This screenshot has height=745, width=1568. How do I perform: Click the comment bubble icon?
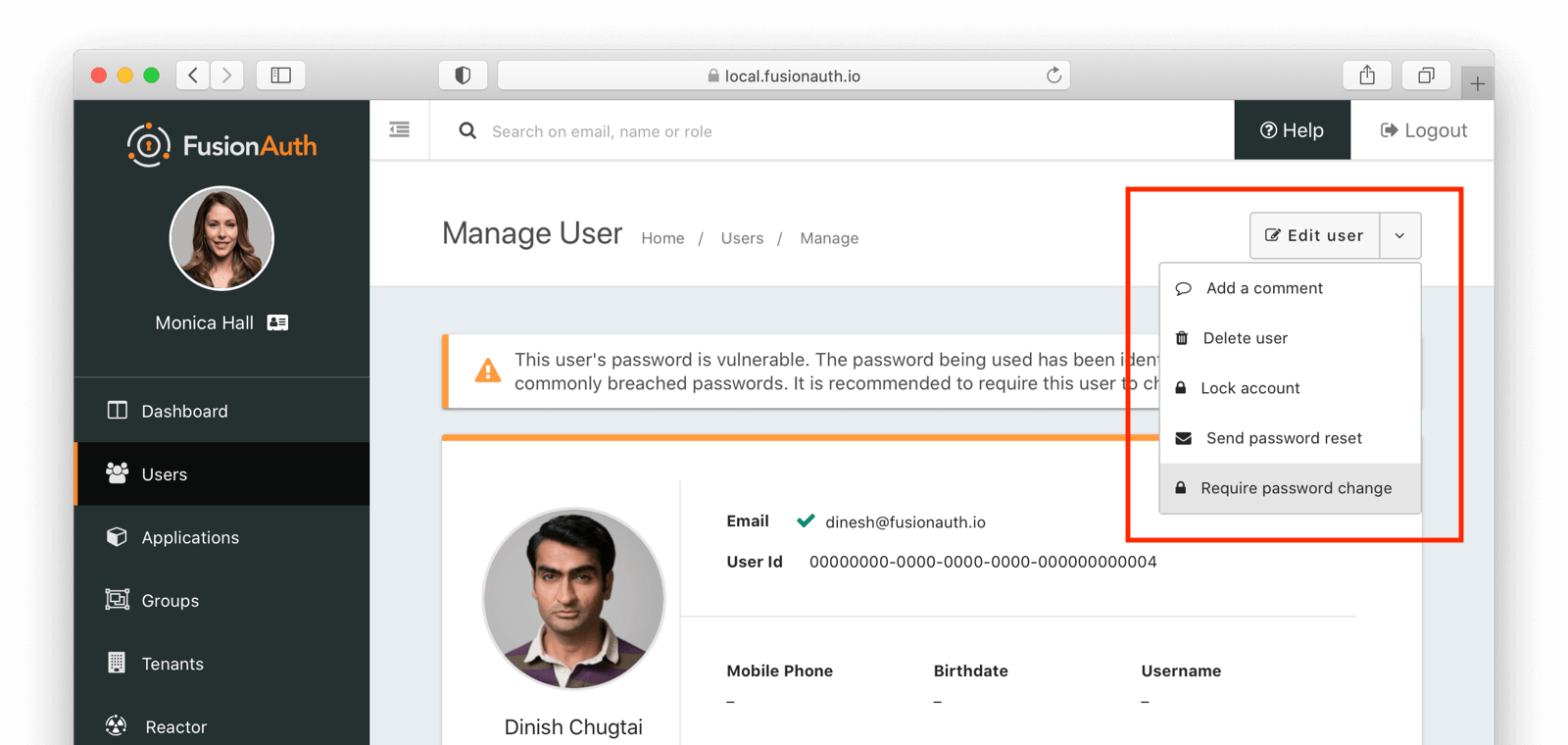(1184, 288)
